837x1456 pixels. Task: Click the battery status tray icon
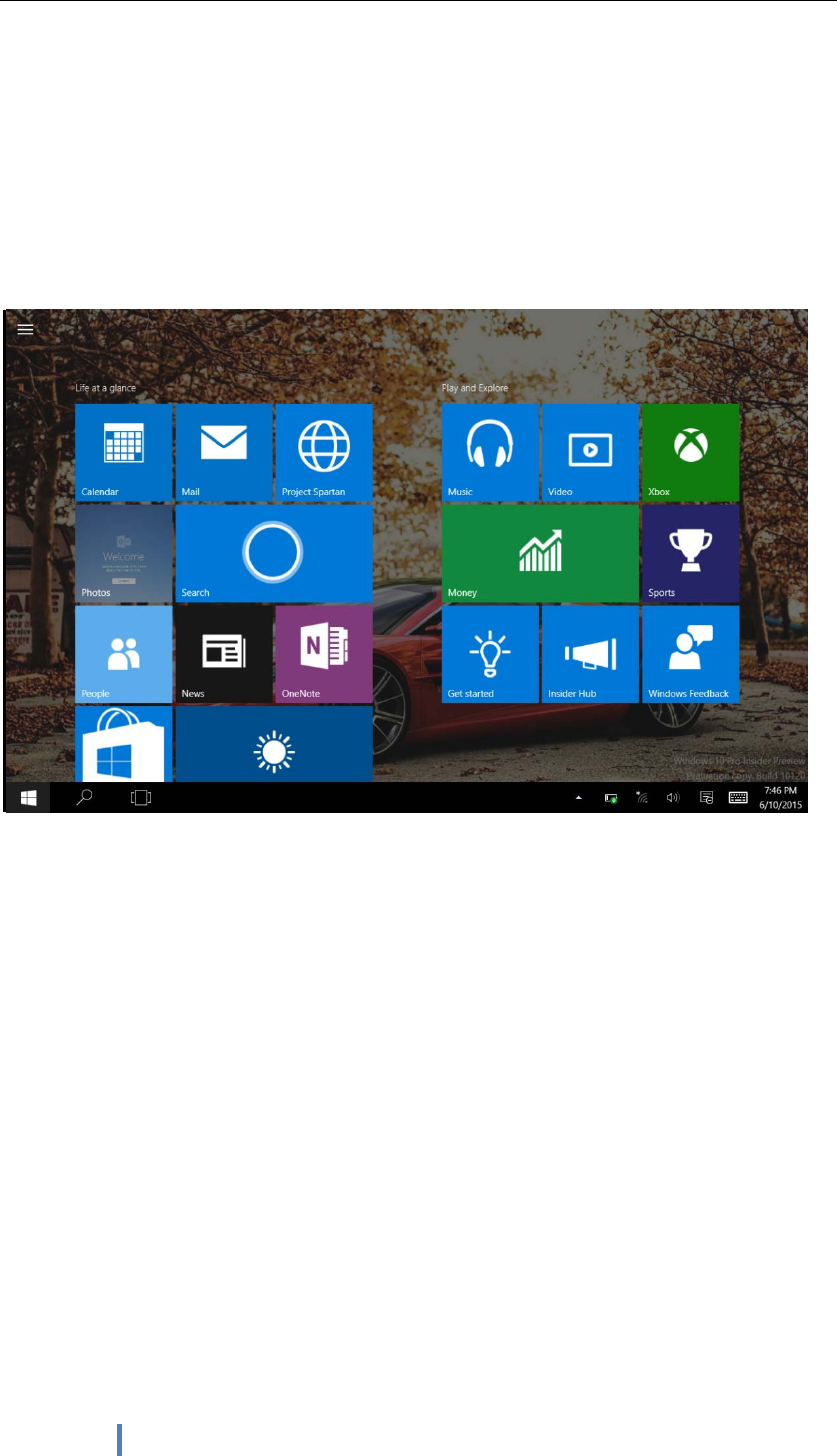pyautogui.click(x=610, y=798)
